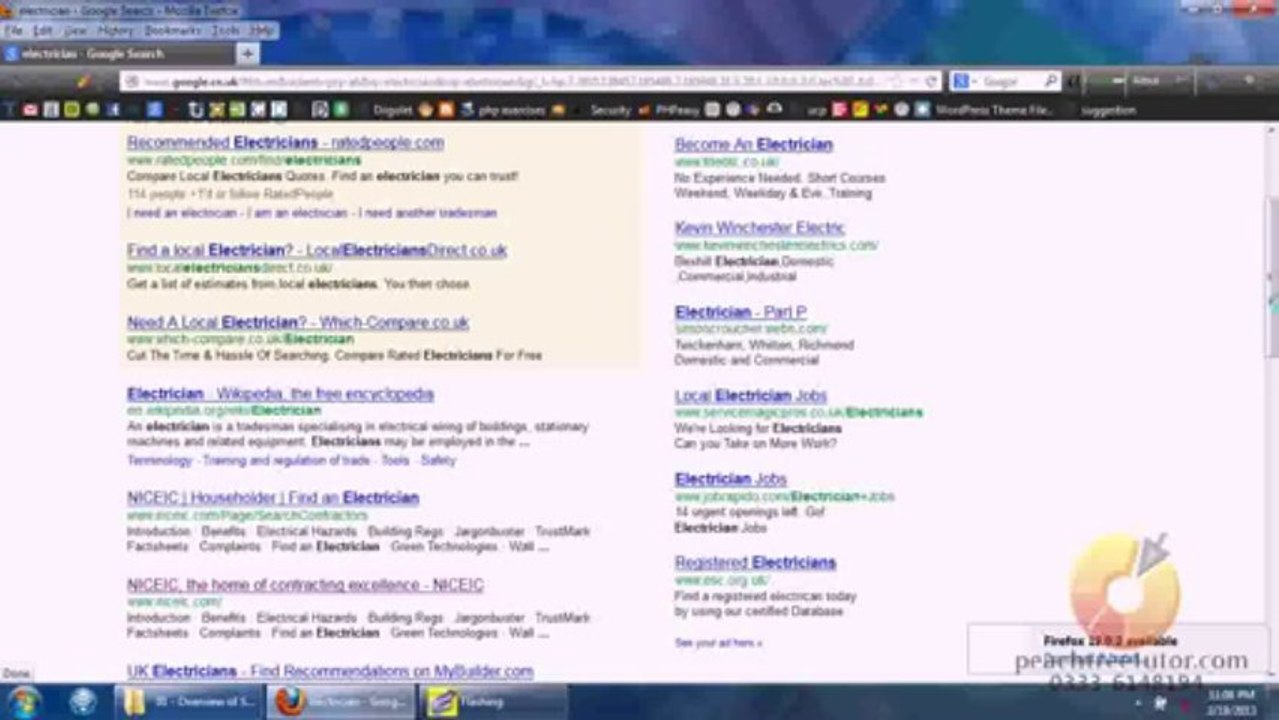The image size is (1279, 720).
Task: Open NICEIC Householder Find an Electrician result
Action: click(x=273, y=498)
